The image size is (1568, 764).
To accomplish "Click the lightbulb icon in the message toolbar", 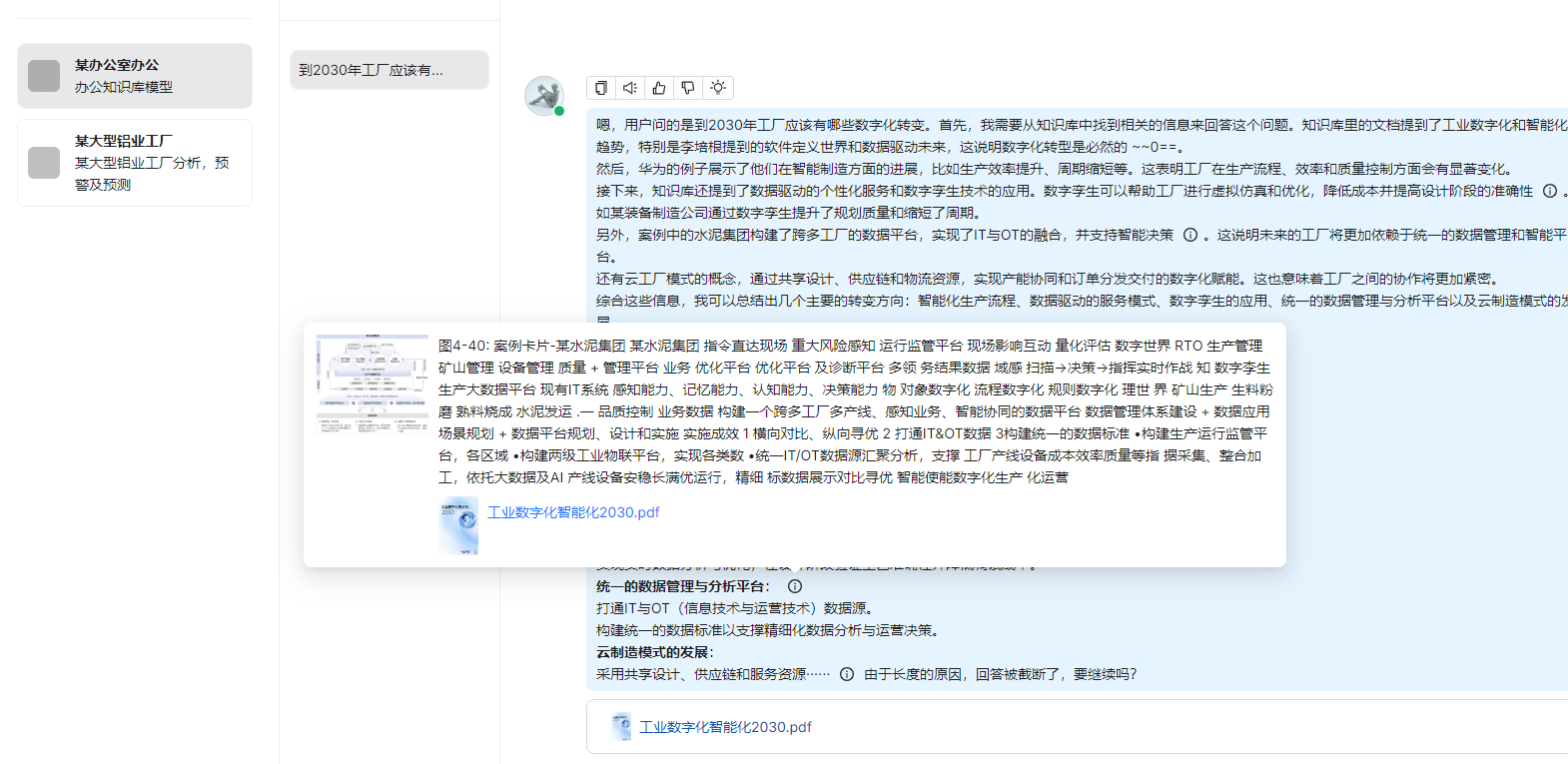I will 718,88.
